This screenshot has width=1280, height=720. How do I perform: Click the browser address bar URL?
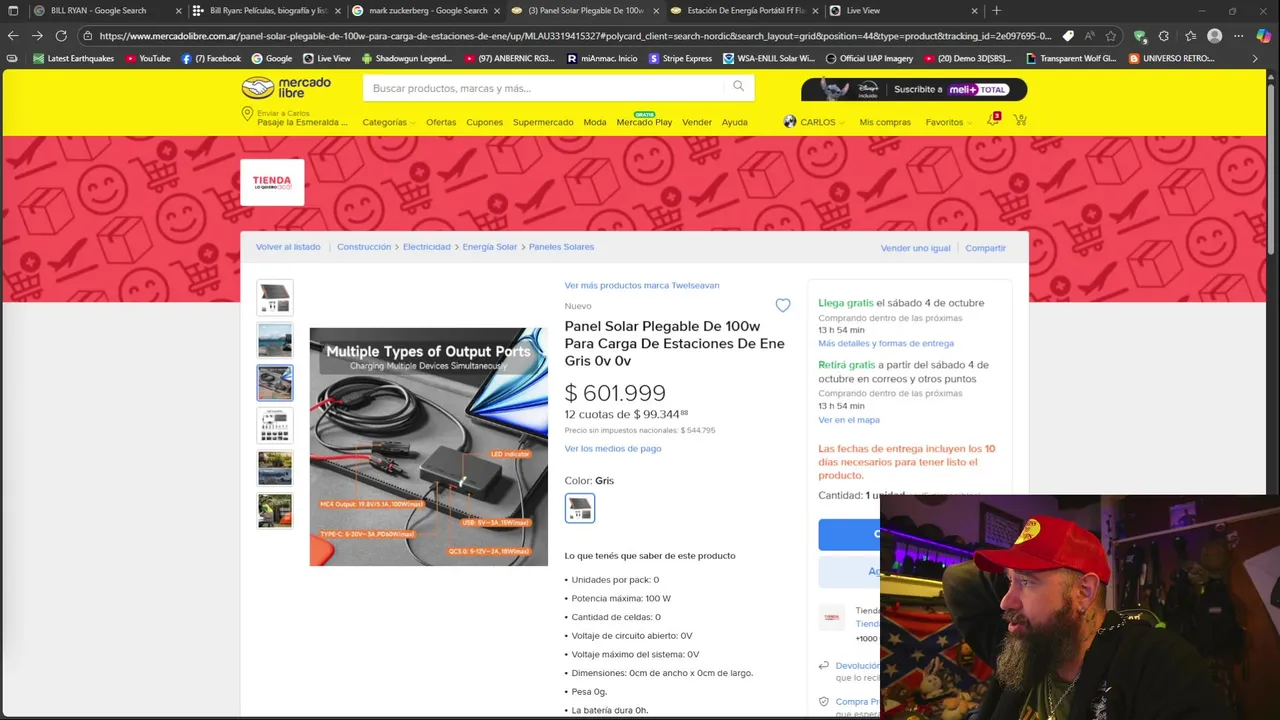tap(575, 36)
